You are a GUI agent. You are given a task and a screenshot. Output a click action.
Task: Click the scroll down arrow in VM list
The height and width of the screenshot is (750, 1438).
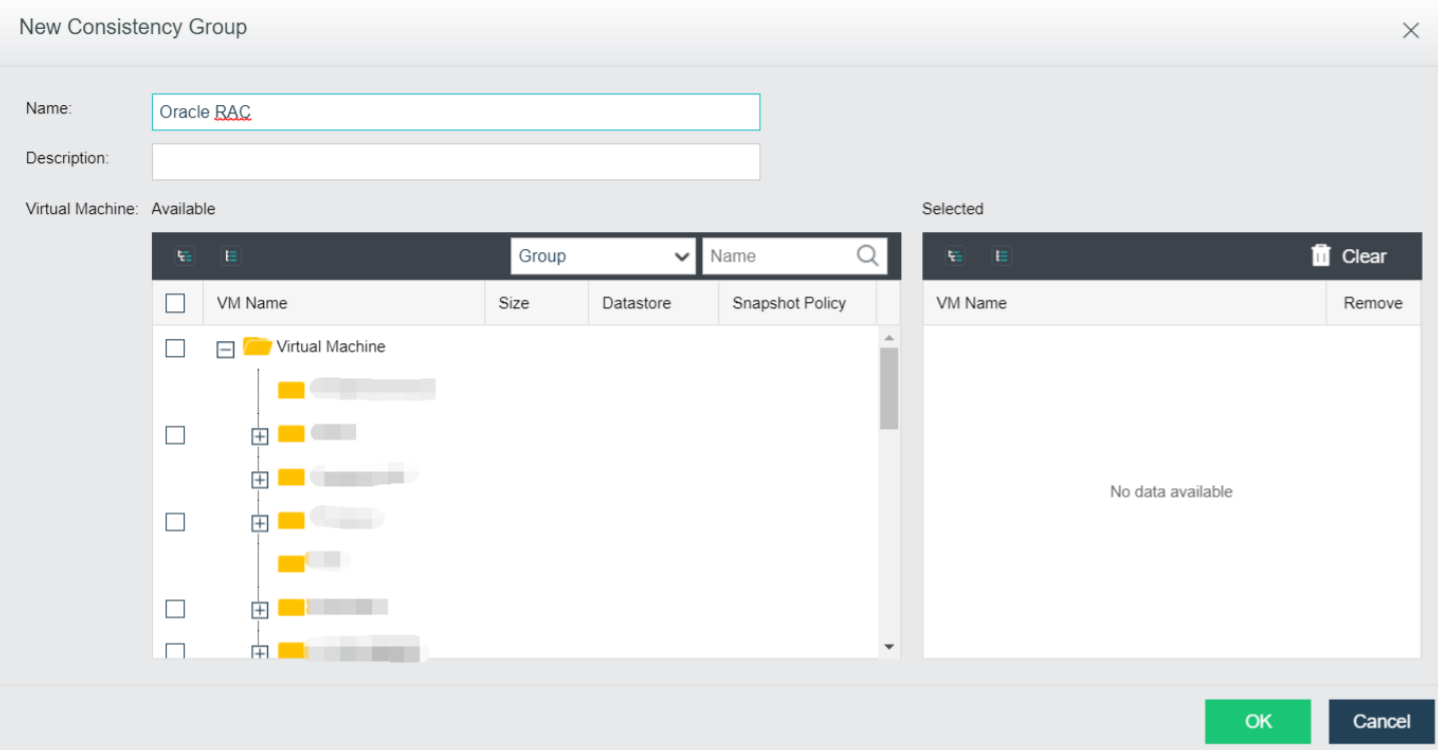889,647
